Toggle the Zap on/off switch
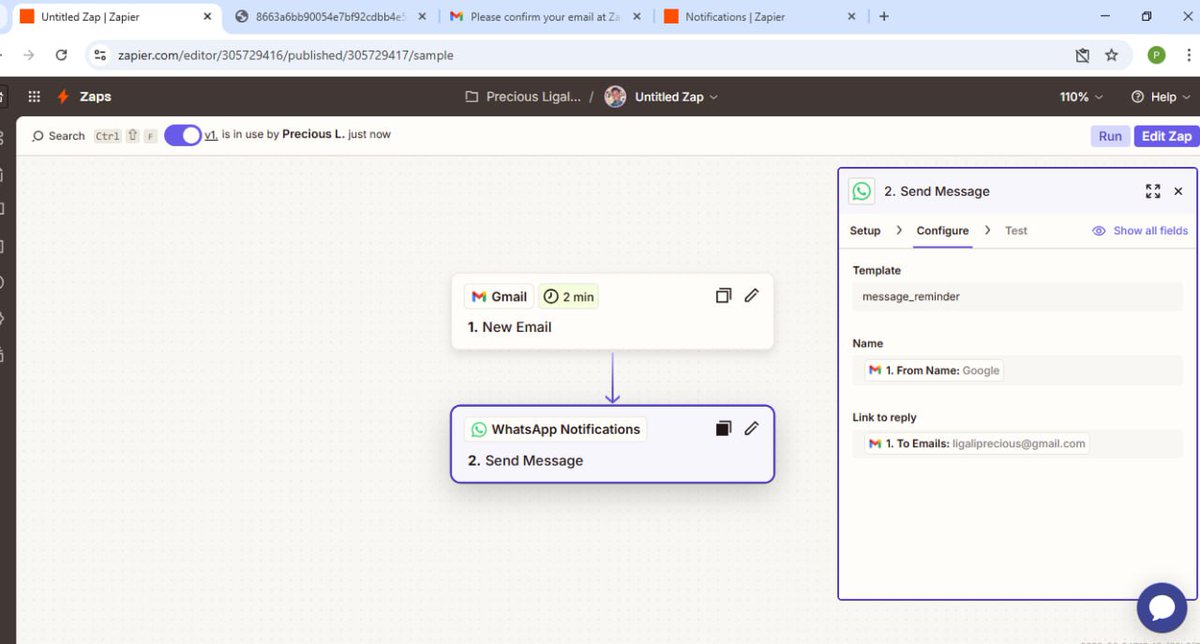Screen dimensions: 1200x644 coord(183,135)
